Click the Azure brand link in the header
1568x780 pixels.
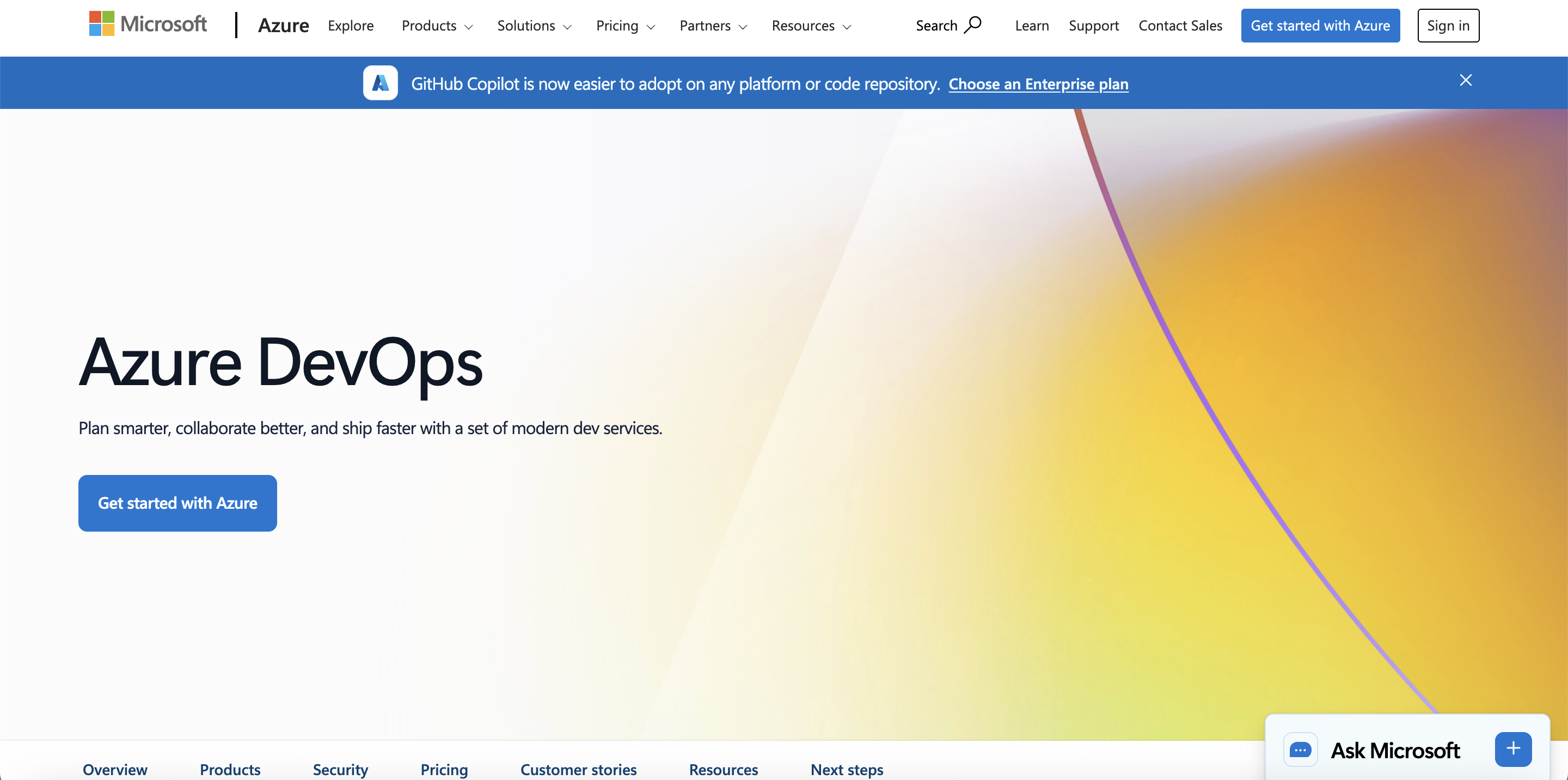283,26
